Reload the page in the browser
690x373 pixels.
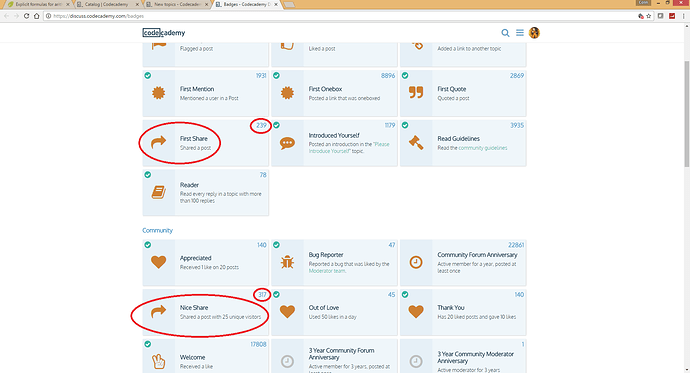(x=26, y=16)
